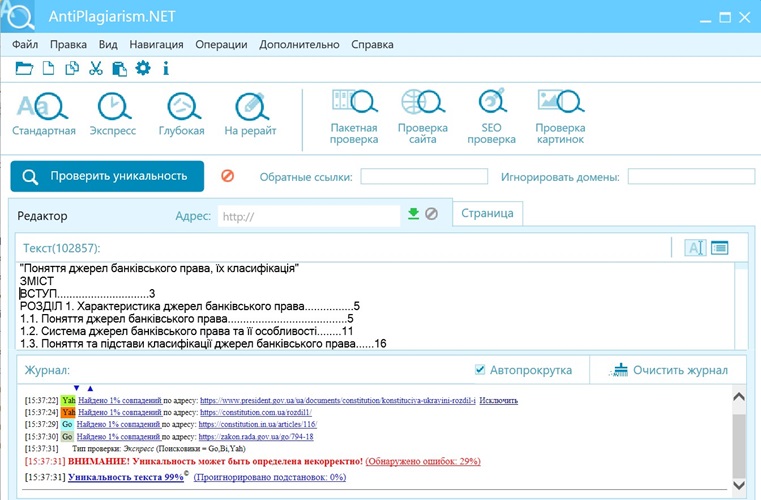761x500 pixels.
Task: Open settings via gear icon
Action: (143, 67)
